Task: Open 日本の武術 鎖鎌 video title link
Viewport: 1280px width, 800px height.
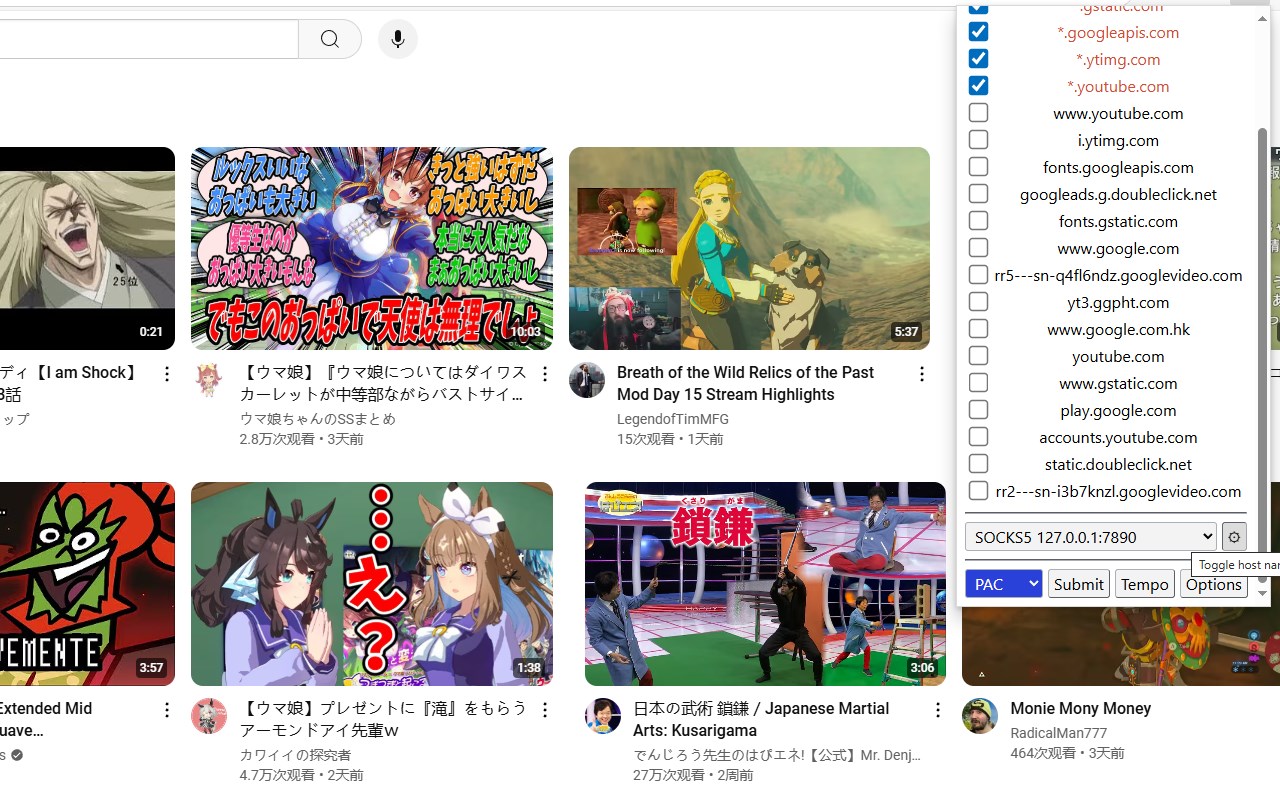Action: [761, 719]
